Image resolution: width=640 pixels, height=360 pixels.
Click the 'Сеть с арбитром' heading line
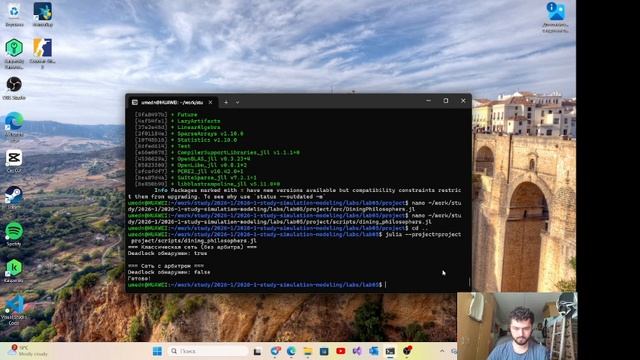point(166,266)
